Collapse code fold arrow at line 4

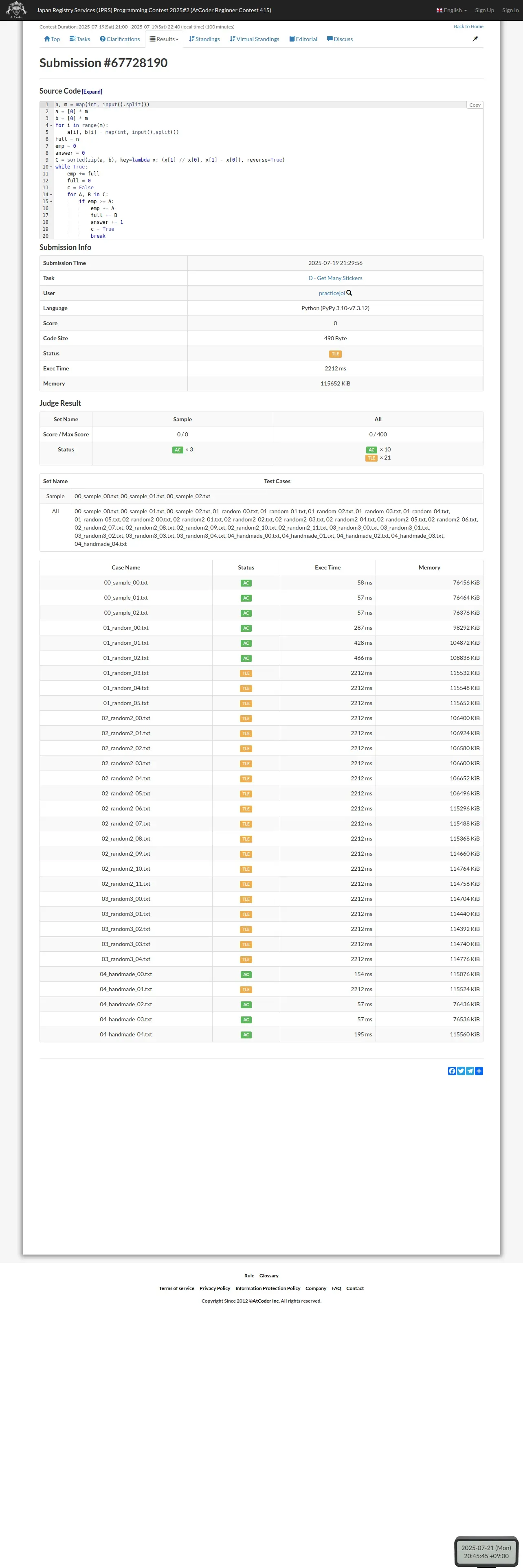click(x=51, y=125)
